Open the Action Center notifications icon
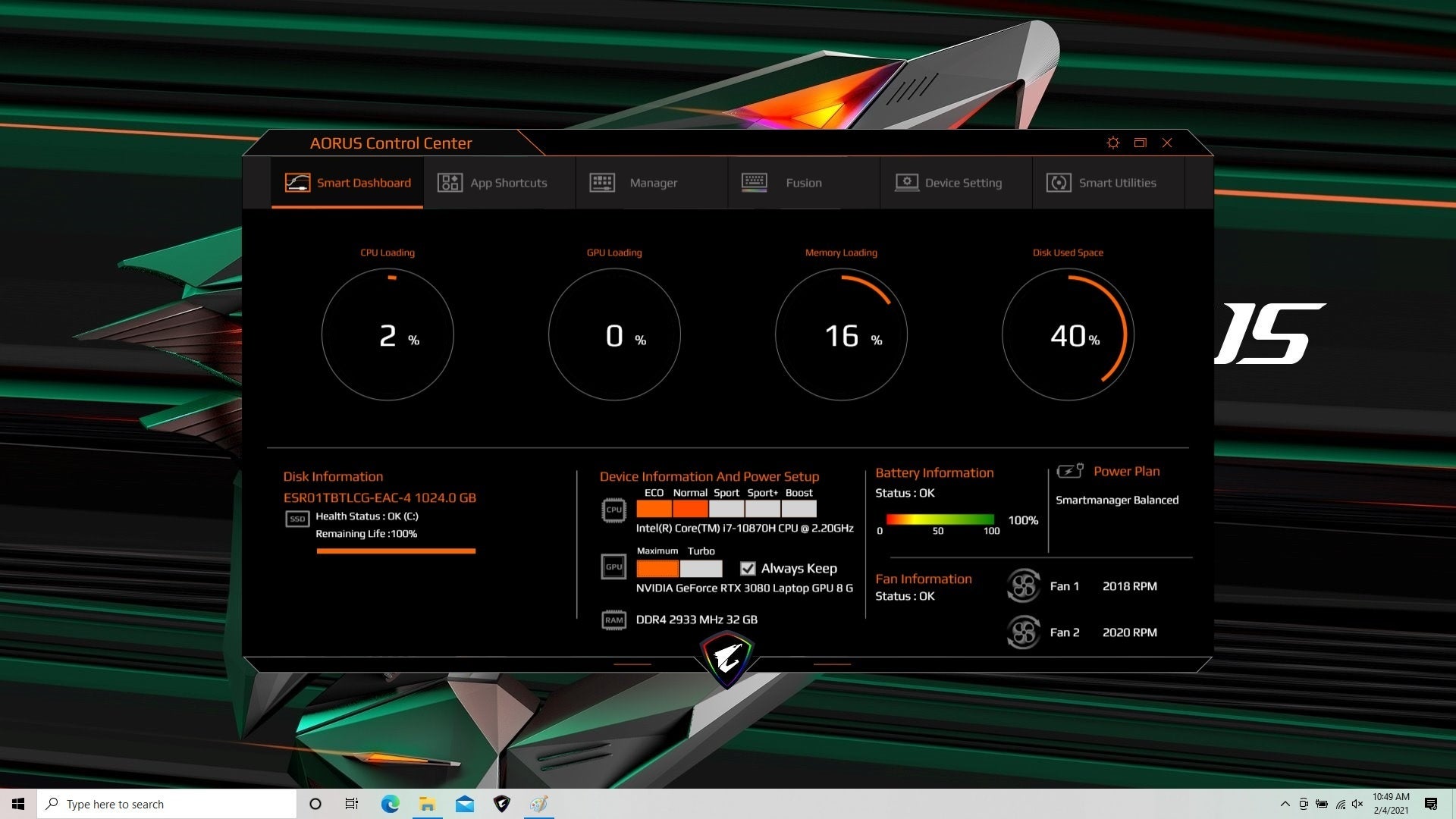Viewport: 1456px width, 819px height. (1431, 804)
